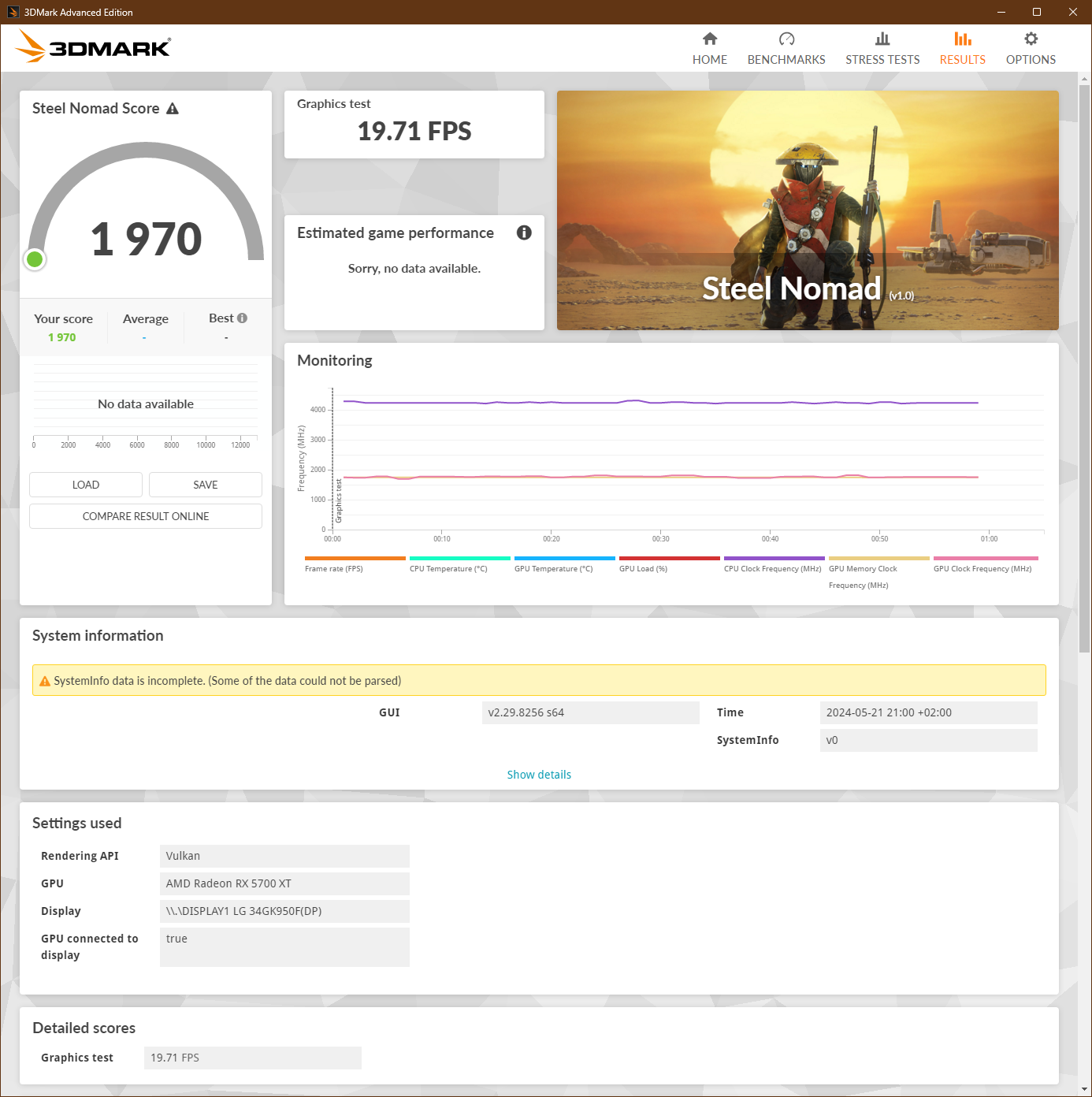Click GUI version field v2.29.8256 s64
Screen dimensions: 1092x1097
pyautogui.click(x=591, y=712)
